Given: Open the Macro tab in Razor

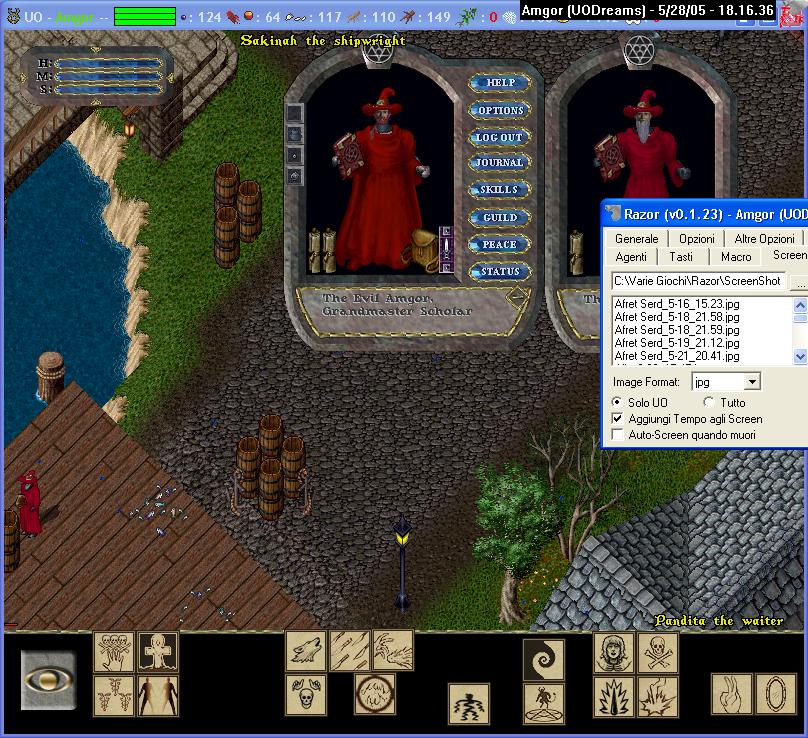Looking at the screenshot, I should pyautogui.click(x=736, y=257).
